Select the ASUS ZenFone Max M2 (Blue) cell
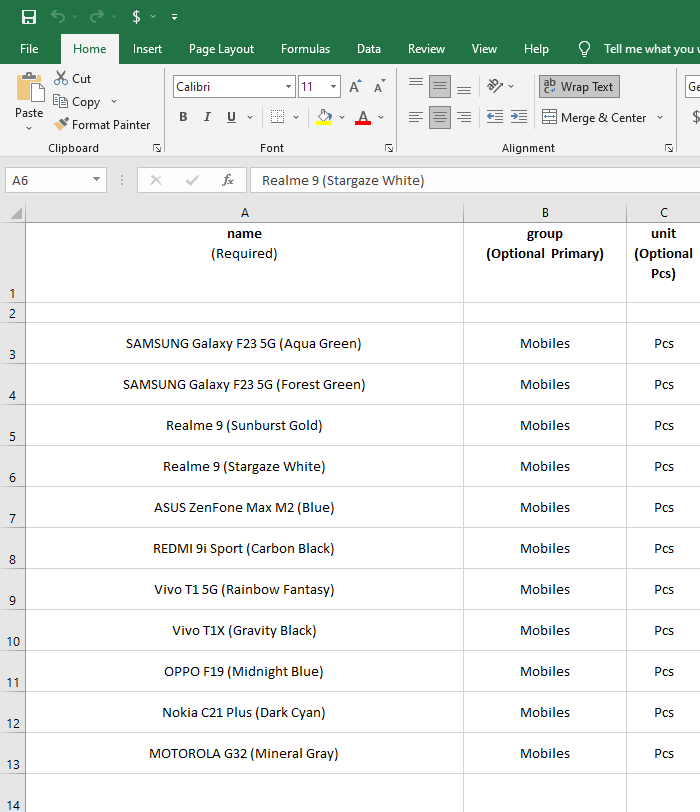The width and height of the screenshot is (700, 812). [x=244, y=508]
